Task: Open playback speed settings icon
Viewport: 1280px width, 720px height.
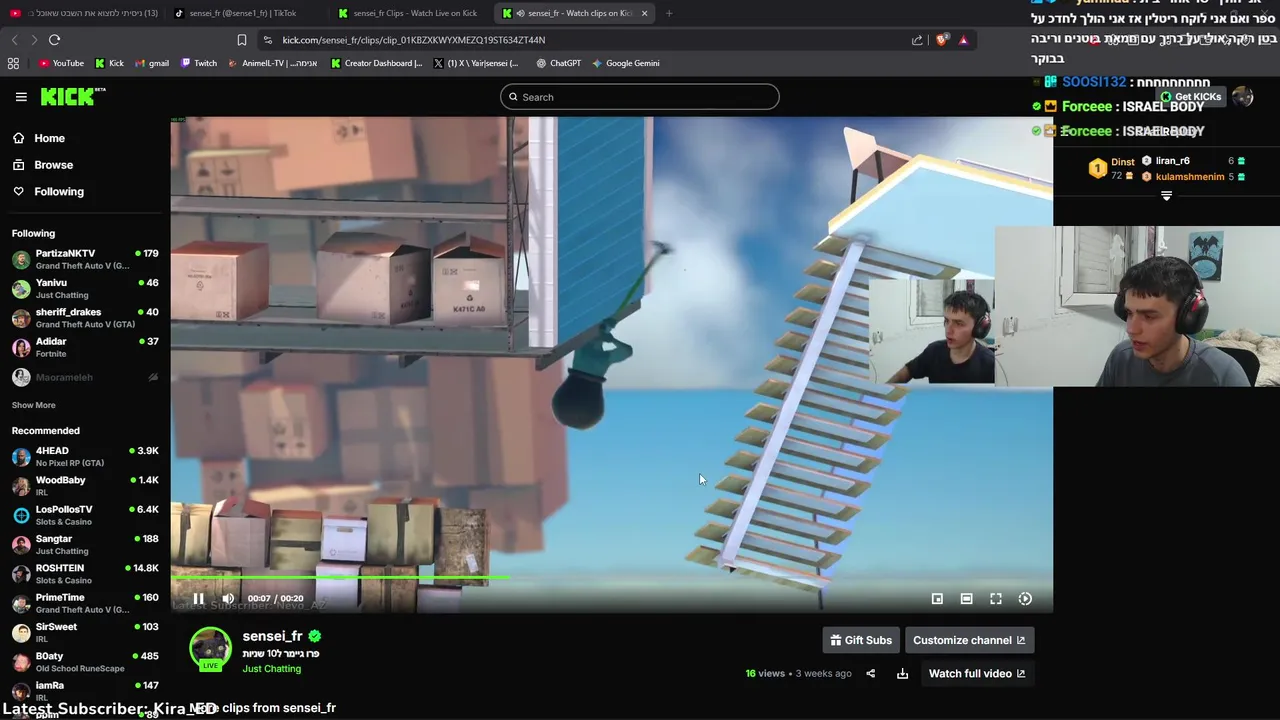Action: point(1025,599)
